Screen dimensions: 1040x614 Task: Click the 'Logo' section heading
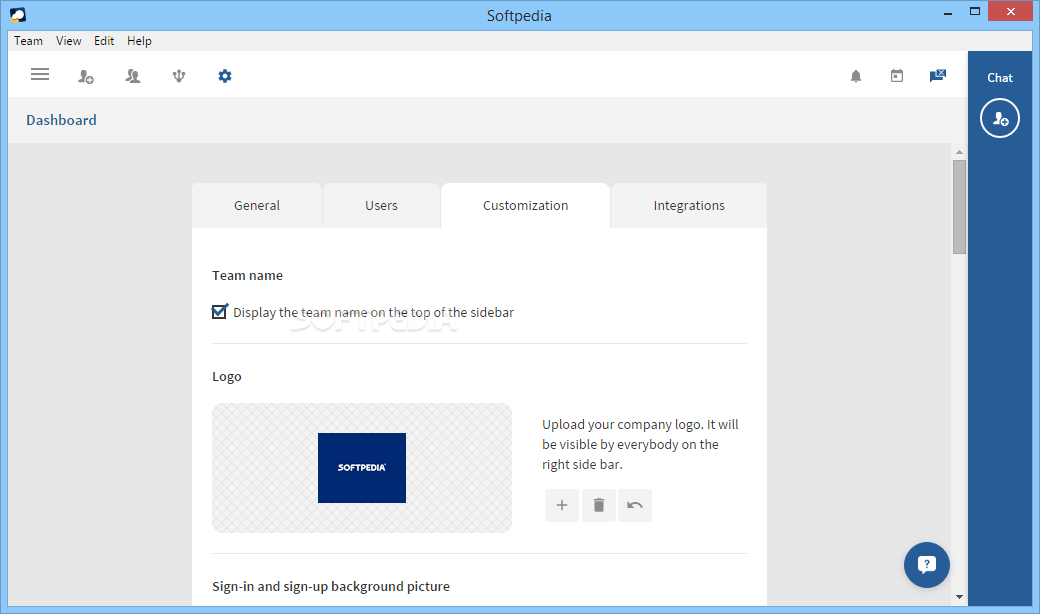[227, 377]
